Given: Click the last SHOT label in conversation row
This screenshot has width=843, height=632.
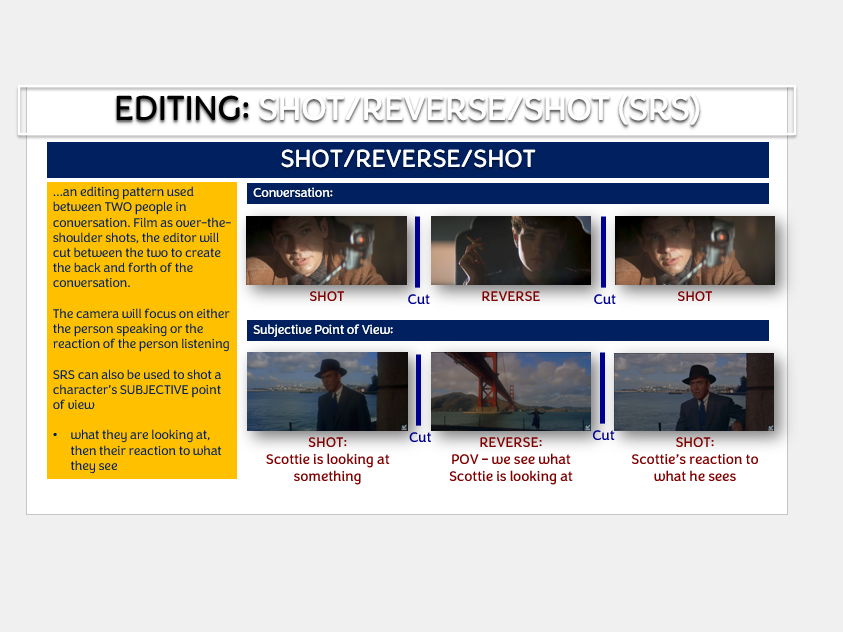Looking at the screenshot, I should (x=695, y=297).
